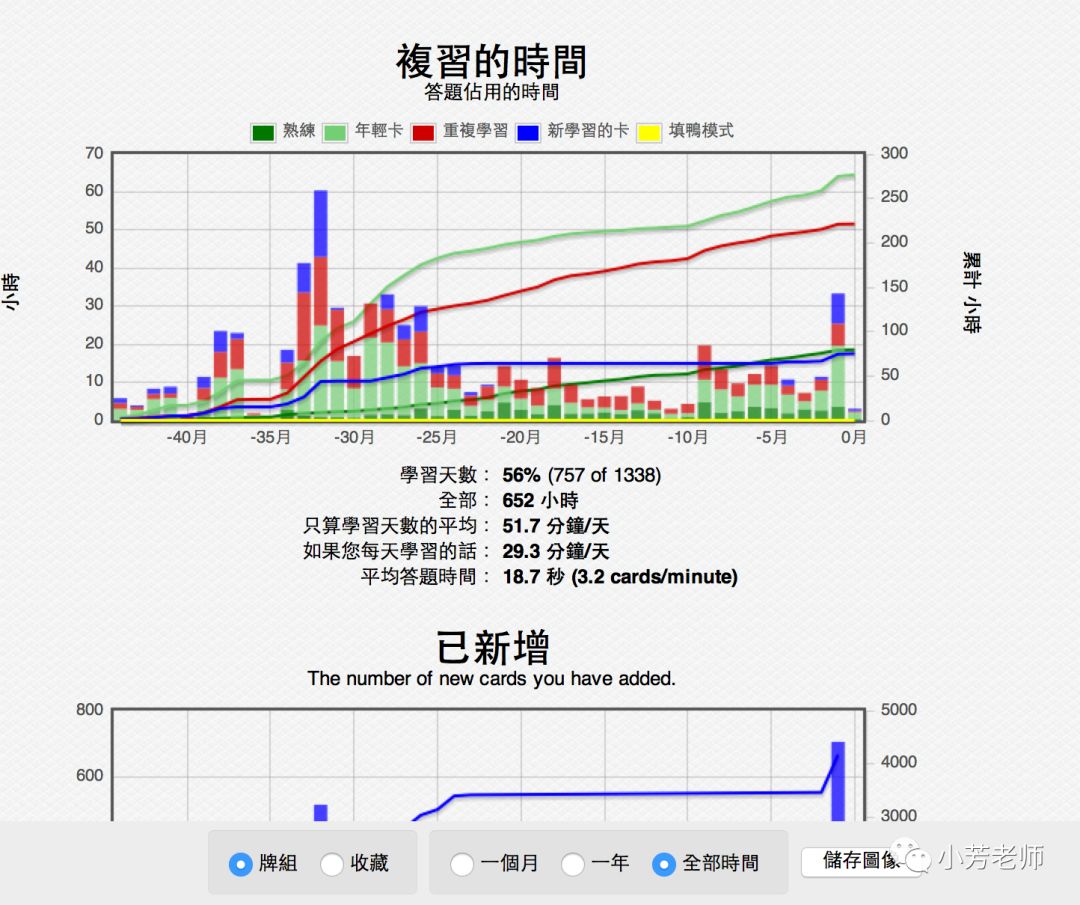Click the 51.7 分鐘/天 value
The width and height of the screenshot is (1080, 905).
point(555,526)
